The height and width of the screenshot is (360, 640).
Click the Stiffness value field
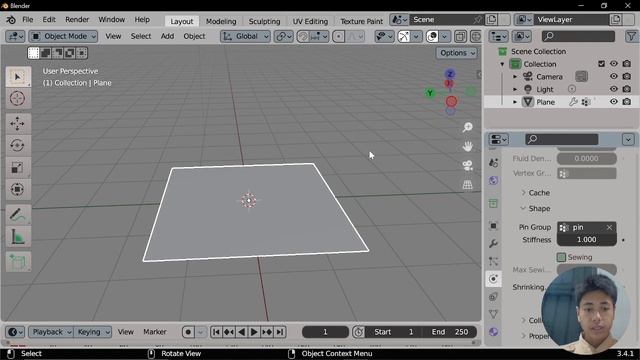[587, 240]
